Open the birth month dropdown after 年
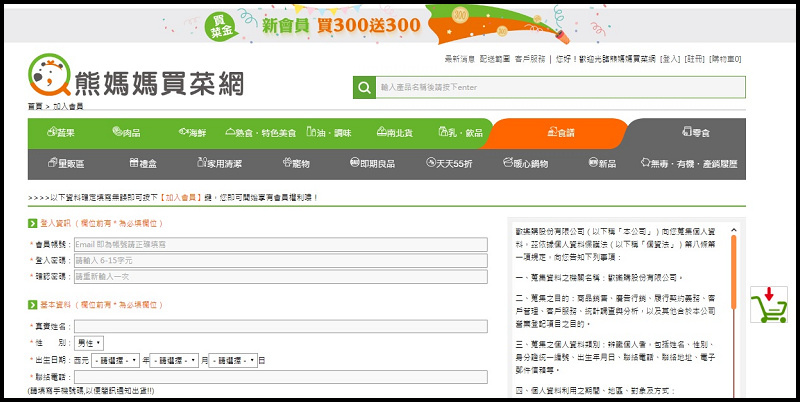Screen dimensions: 800x402 pyautogui.click(x=174, y=361)
